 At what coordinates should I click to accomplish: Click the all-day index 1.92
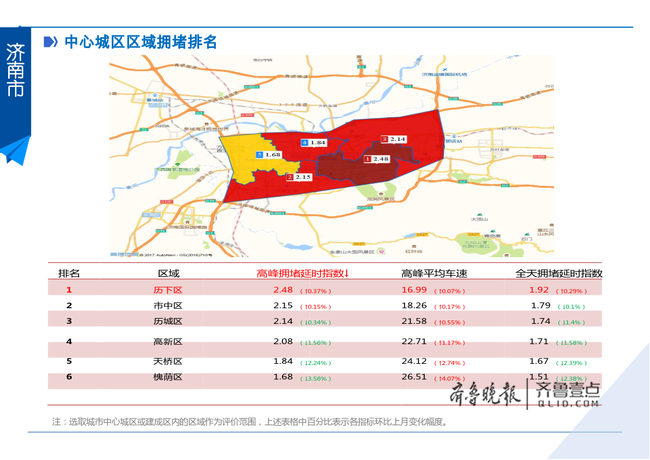click(539, 290)
